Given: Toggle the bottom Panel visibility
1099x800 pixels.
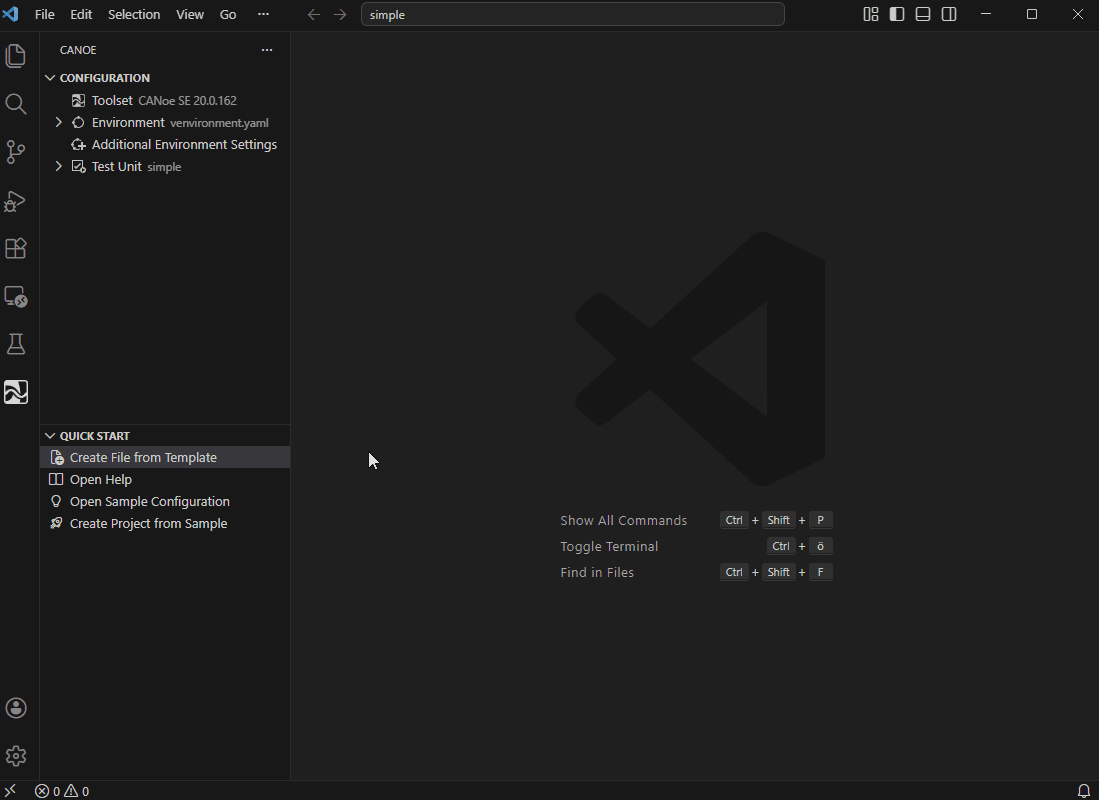Looking at the screenshot, I should [x=923, y=14].
